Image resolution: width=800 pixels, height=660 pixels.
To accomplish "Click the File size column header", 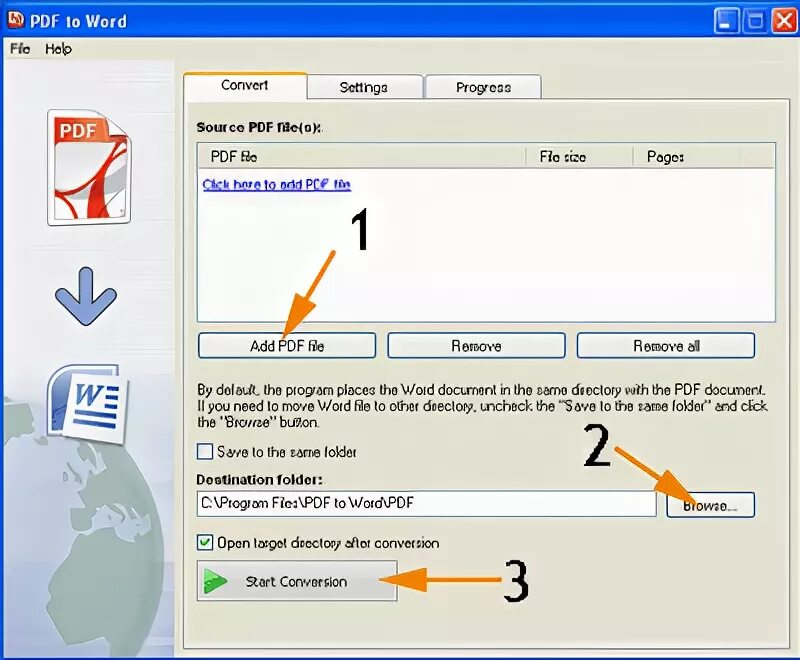I will tap(579, 156).
